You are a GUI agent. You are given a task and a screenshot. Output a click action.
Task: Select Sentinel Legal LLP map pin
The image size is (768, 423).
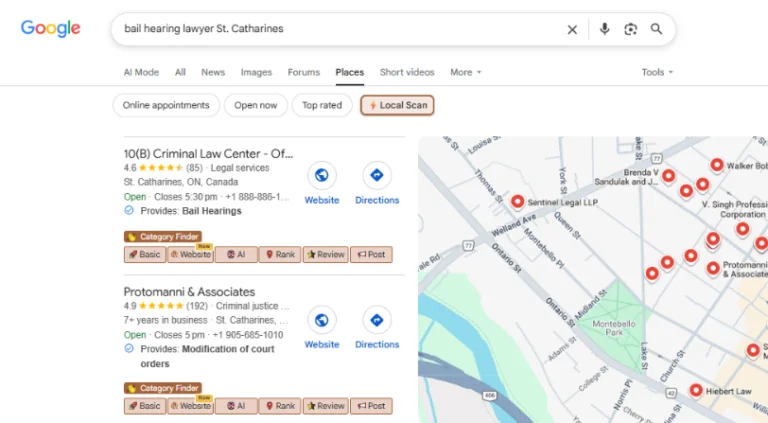[x=518, y=201]
